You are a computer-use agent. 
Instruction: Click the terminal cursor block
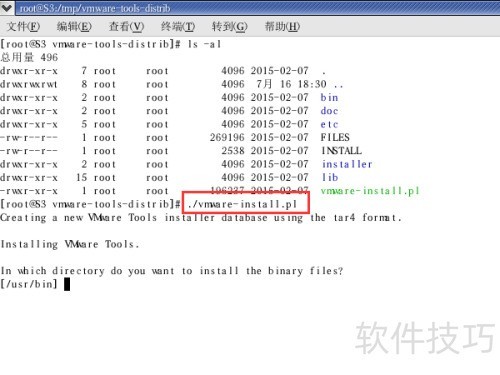pyautogui.click(x=67, y=284)
